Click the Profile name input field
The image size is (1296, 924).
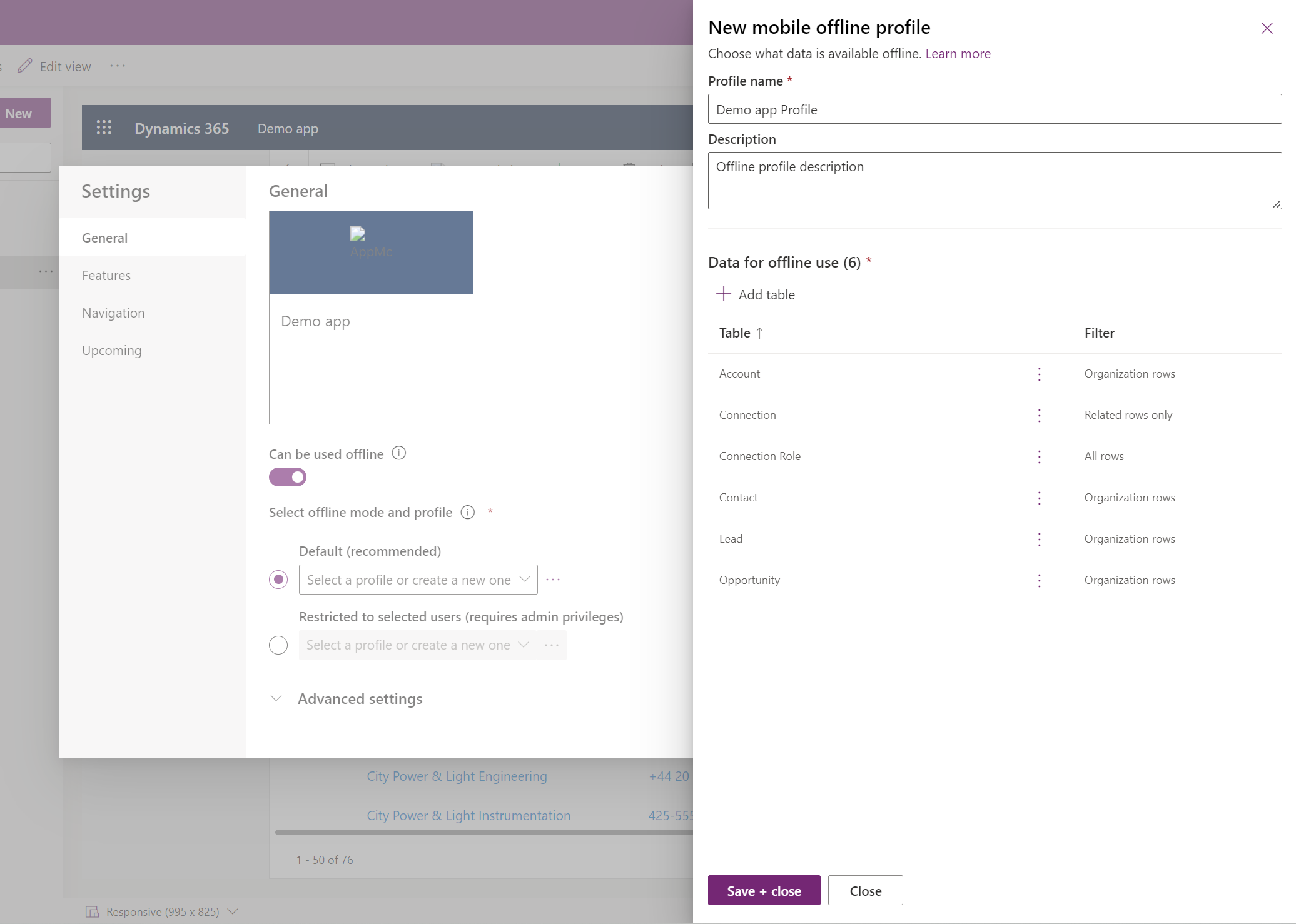(995, 109)
